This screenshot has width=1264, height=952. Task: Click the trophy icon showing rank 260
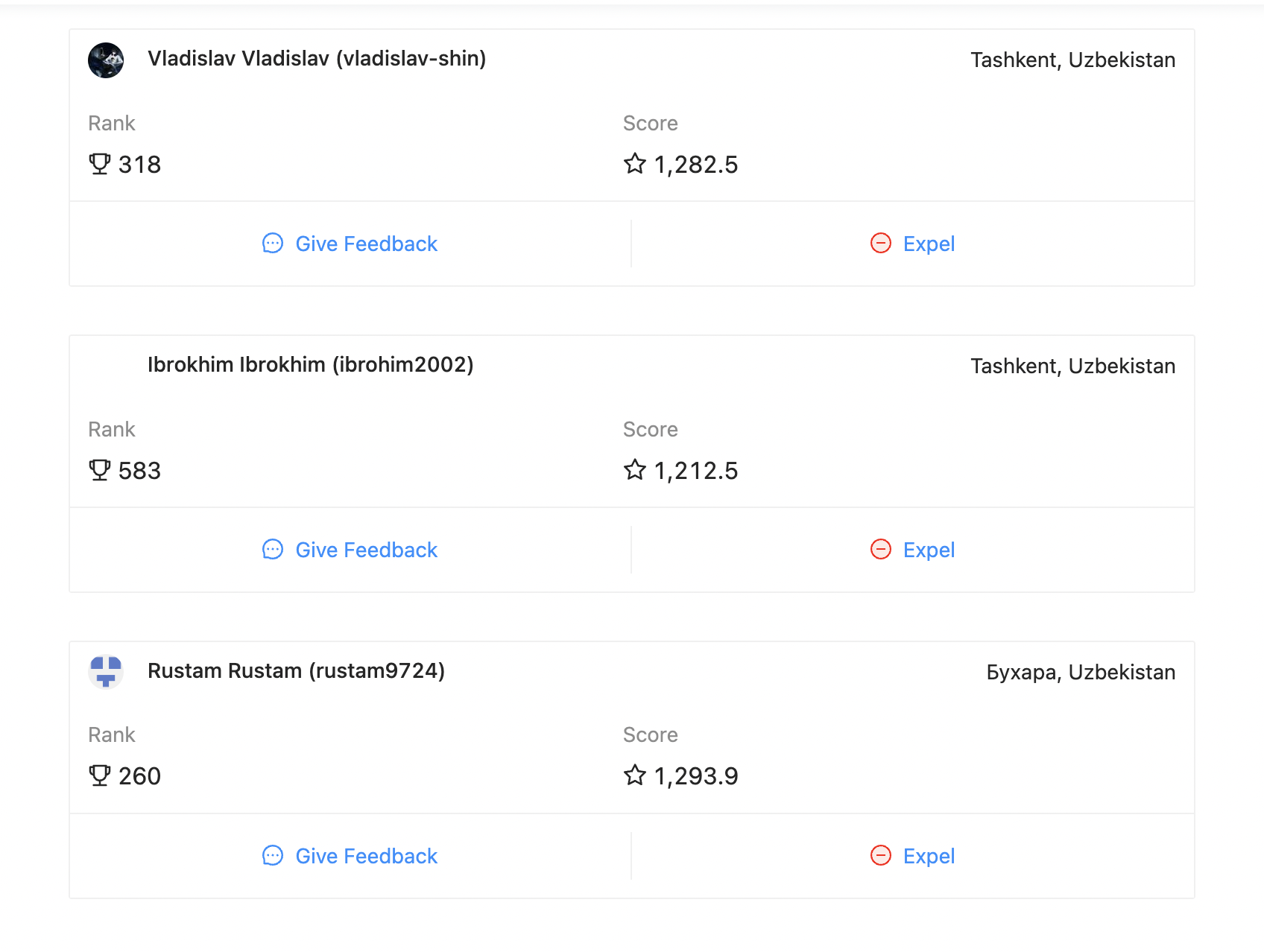[x=101, y=775]
